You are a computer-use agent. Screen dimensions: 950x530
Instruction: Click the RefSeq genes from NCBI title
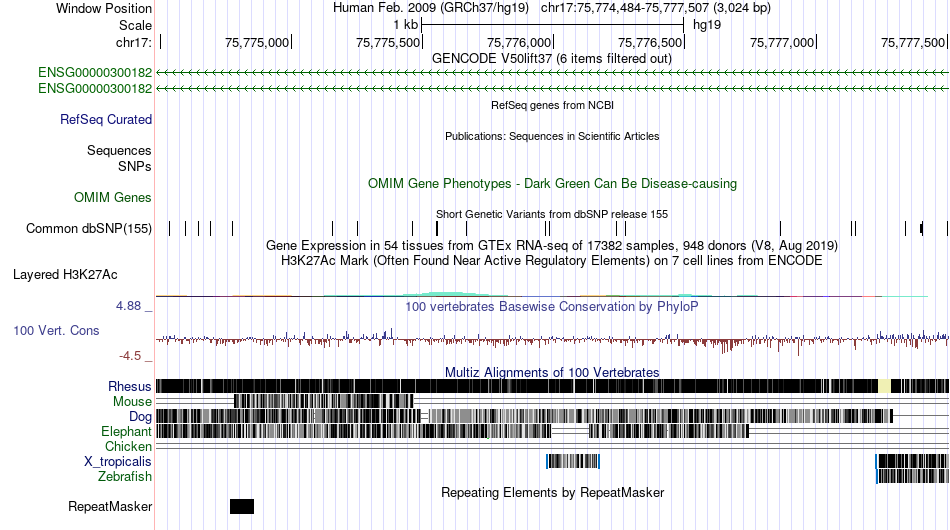[553, 105]
